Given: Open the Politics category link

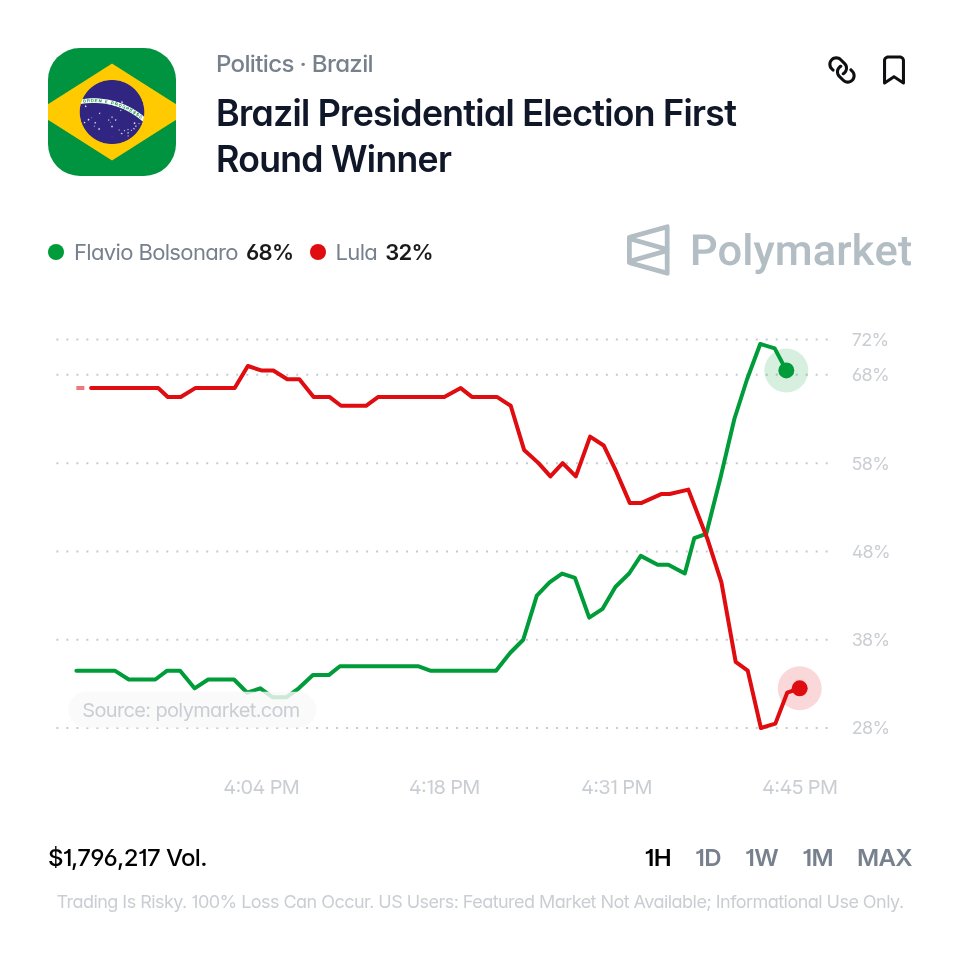Looking at the screenshot, I should point(255,64).
